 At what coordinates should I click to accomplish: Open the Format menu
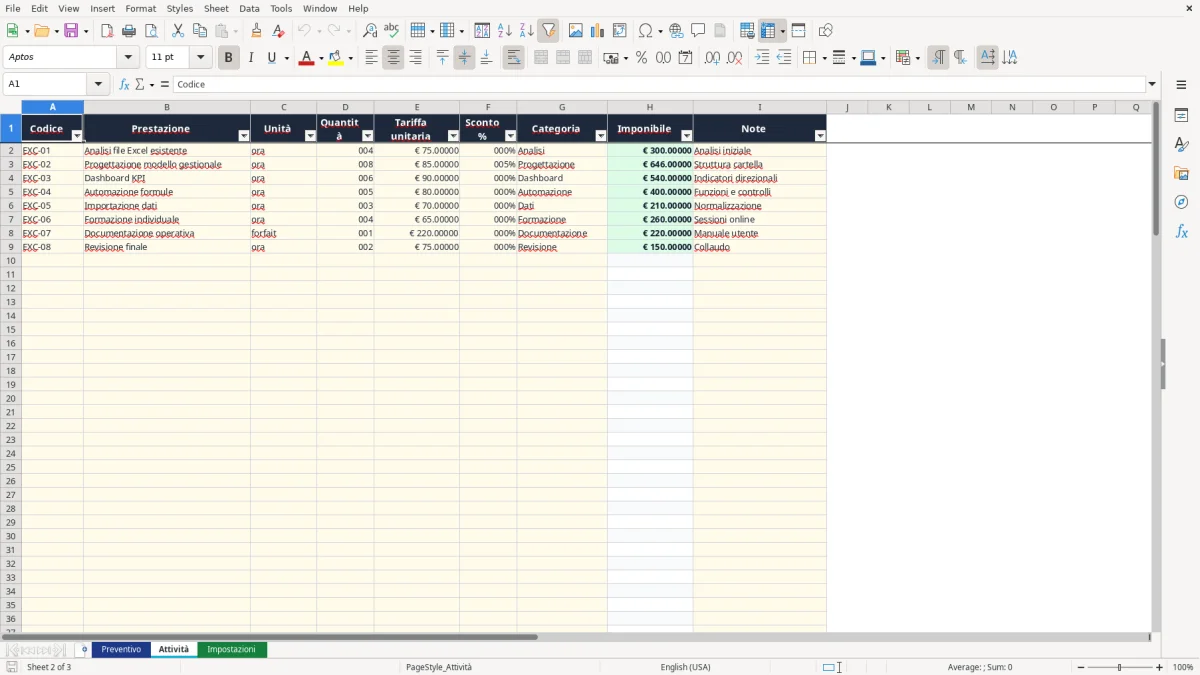(x=141, y=8)
